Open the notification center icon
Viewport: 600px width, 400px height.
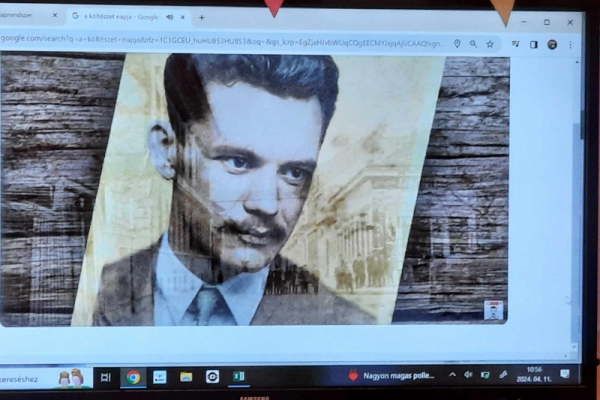click(565, 374)
